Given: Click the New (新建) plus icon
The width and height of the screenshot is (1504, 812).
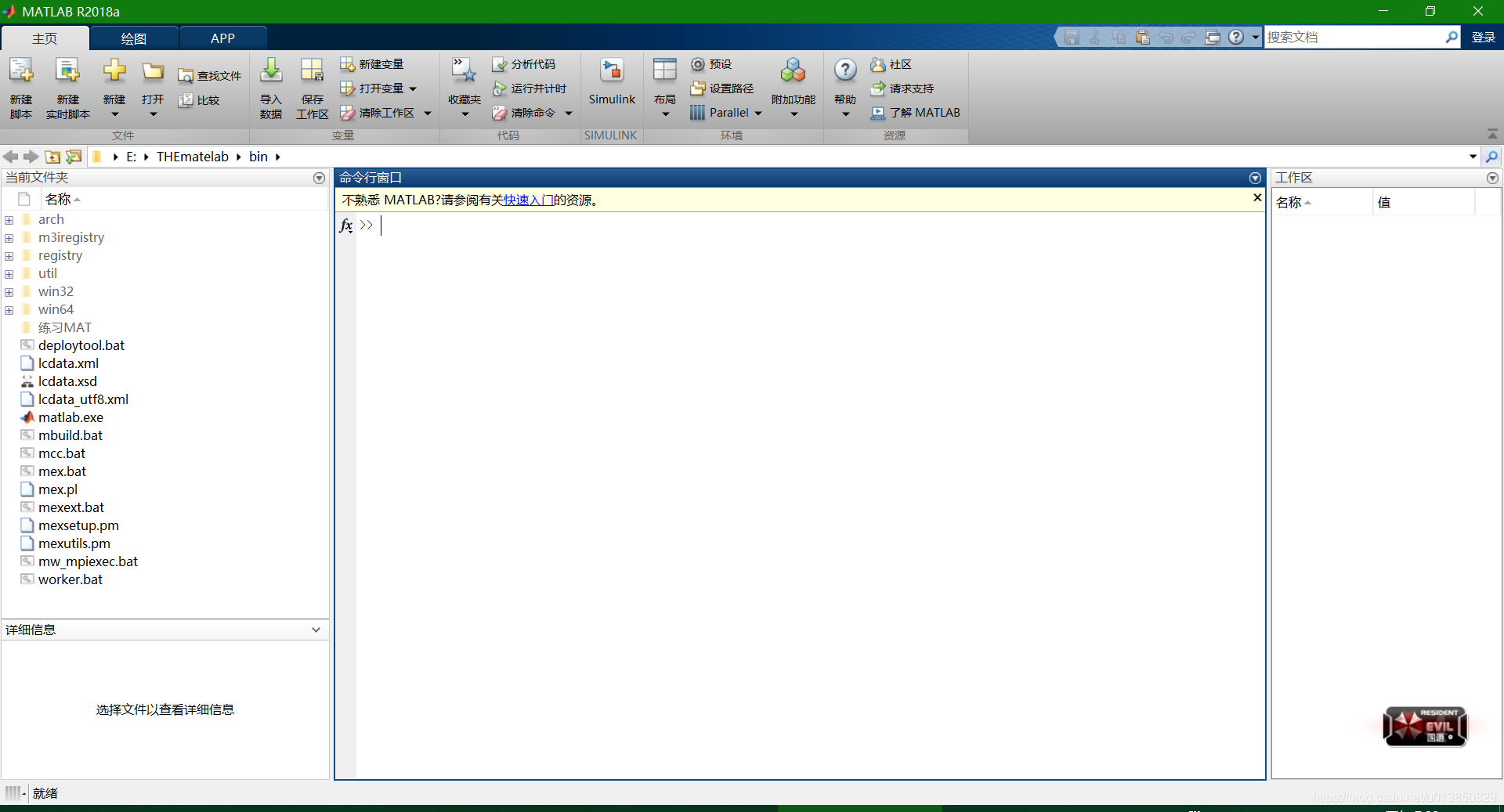Looking at the screenshot, I should [114, 71].
